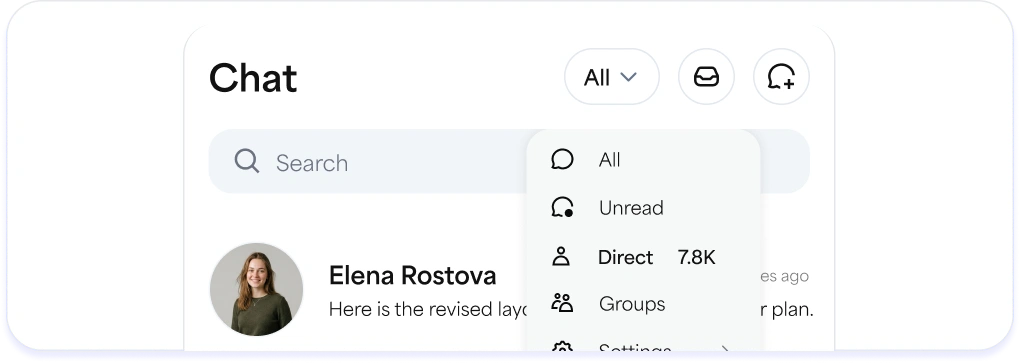The width and height of the screenshot is (1020, 363).
Task: Open the All filter dropdown
Action: tap(611, 77)
